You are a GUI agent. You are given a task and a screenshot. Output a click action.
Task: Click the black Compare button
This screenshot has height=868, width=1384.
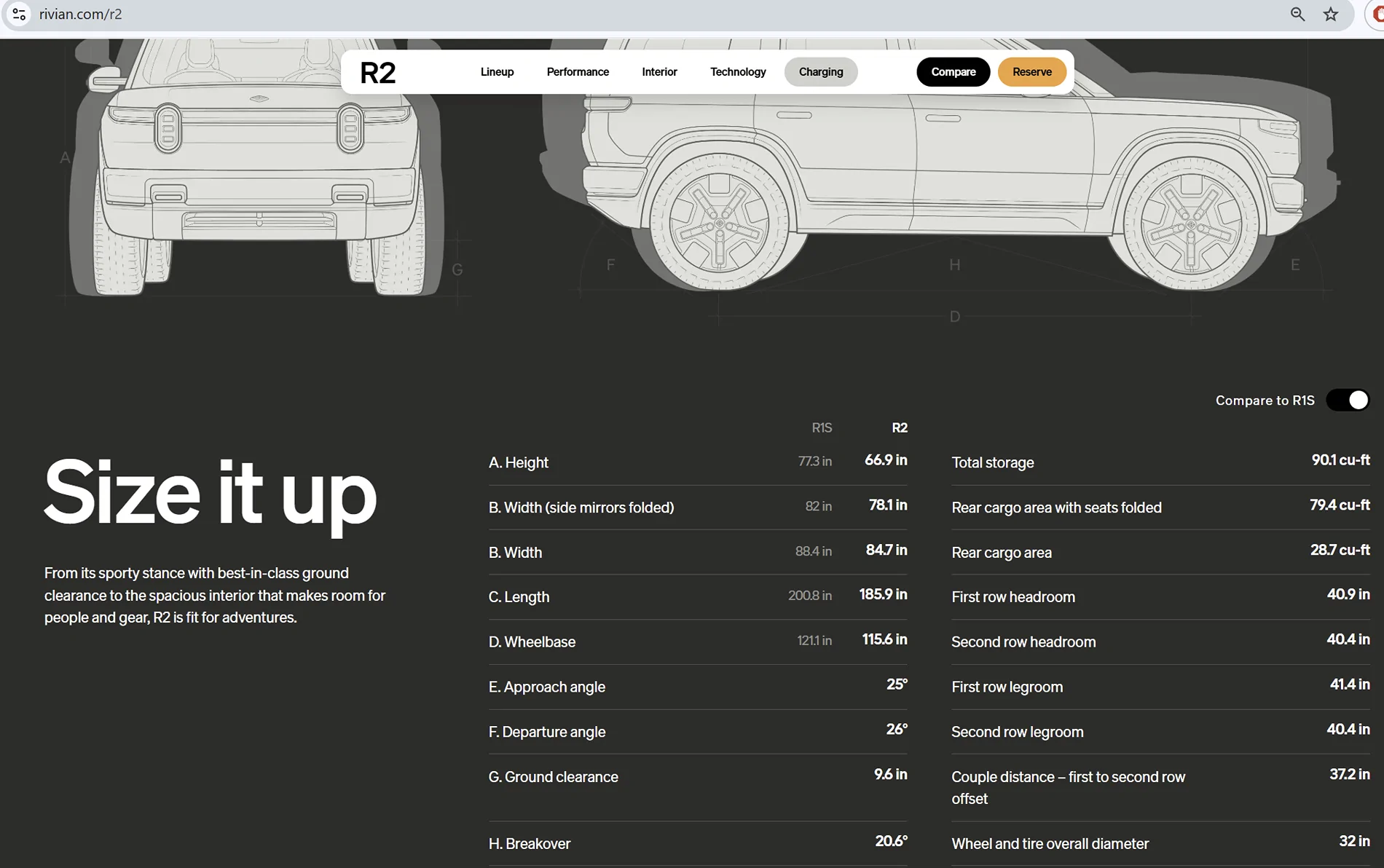coord(954,71)
